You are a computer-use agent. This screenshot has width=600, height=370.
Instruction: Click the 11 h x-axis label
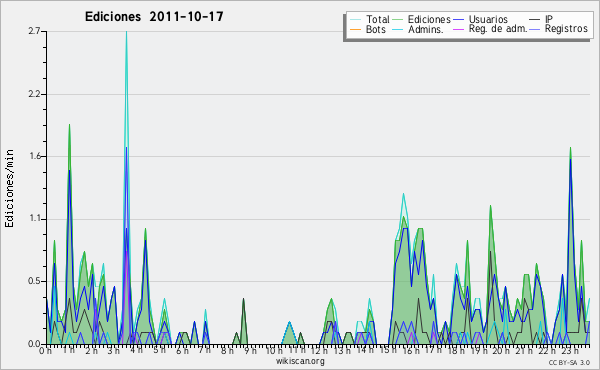(297, 350)
